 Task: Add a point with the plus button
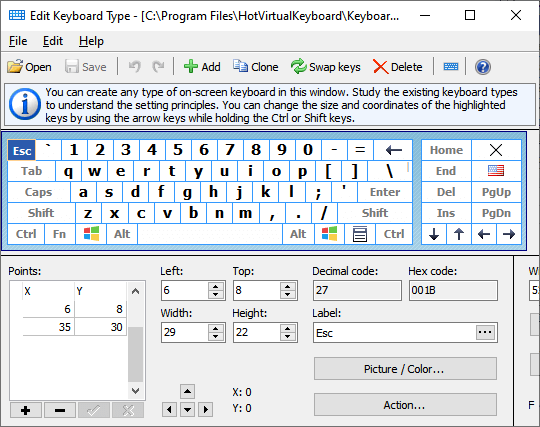(x=25, y=410)
